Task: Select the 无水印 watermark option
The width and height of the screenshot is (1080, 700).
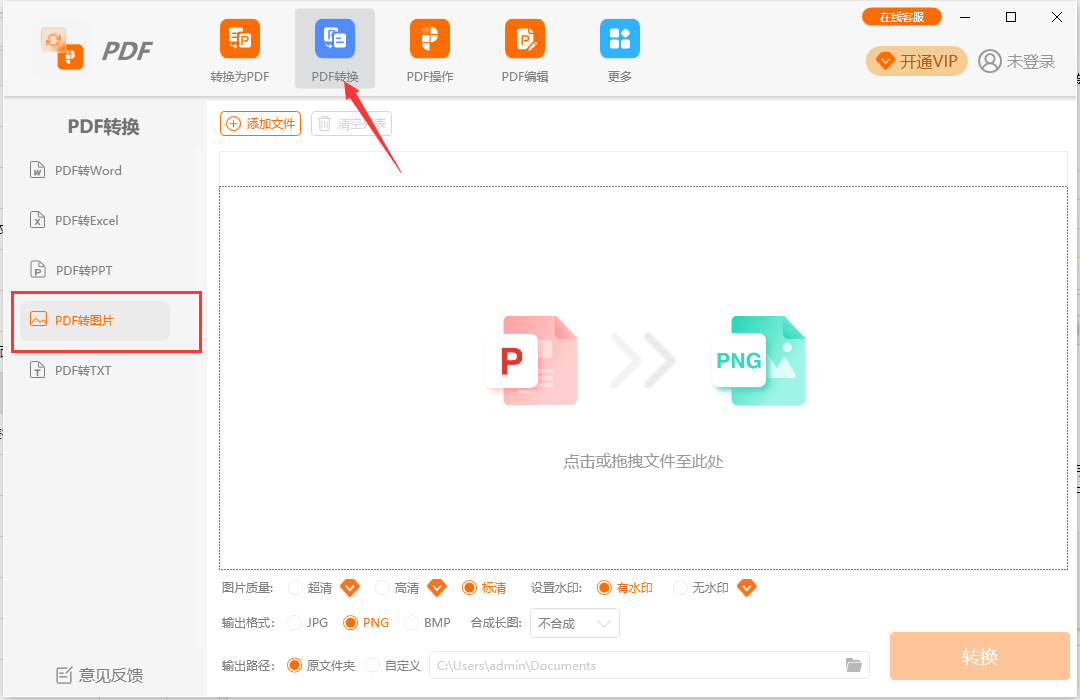Action: (680, 588)
